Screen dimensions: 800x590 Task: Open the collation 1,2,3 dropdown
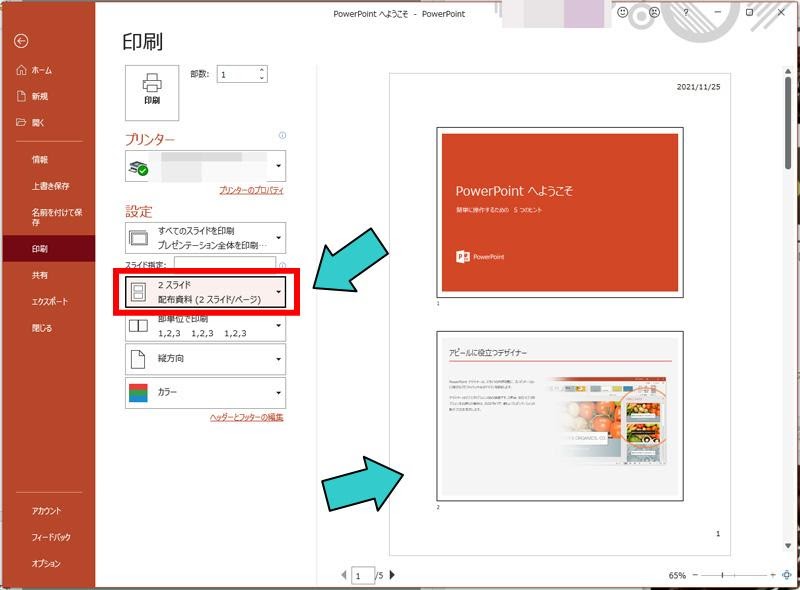point(205,327)
